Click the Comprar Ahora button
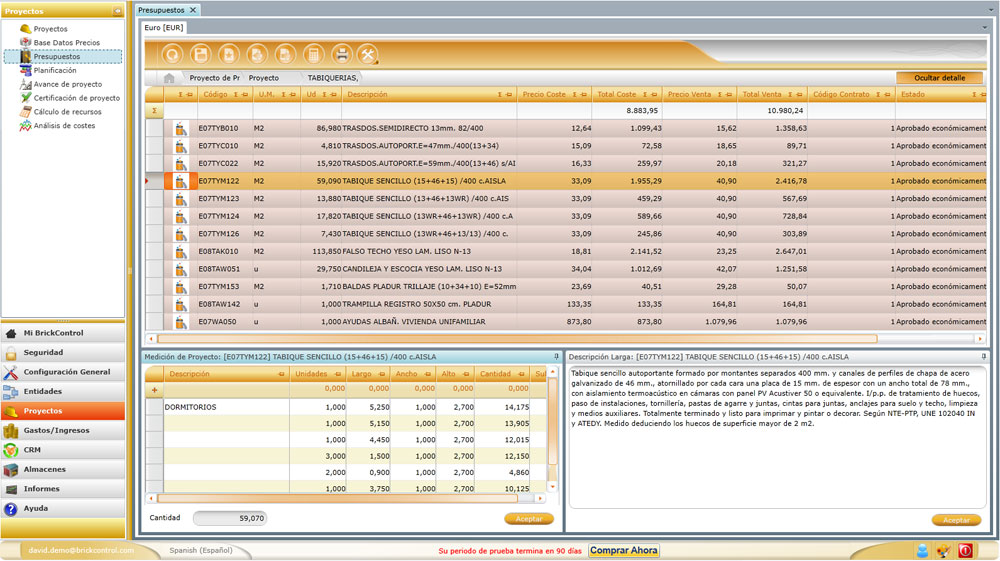Viewport: 1000px width, 561px height. pyautogui.click(x=624, y=550)
